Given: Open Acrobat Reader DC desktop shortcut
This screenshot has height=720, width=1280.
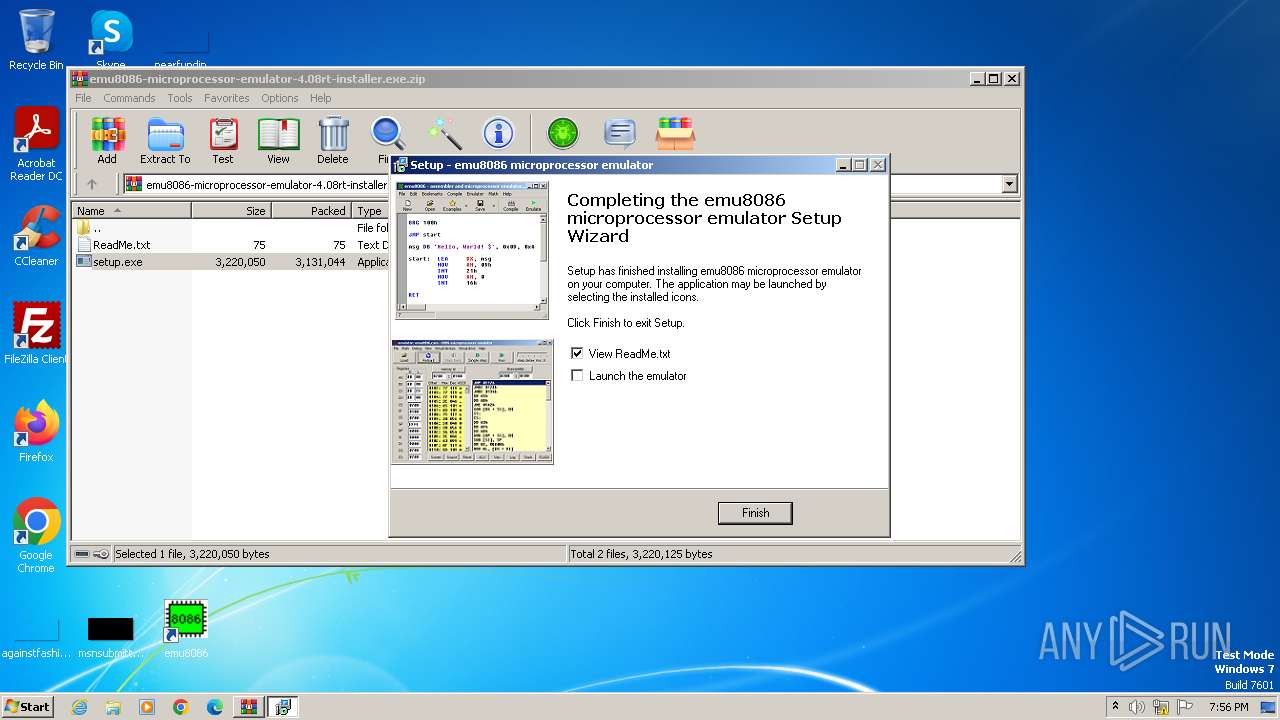Looking at the screenshot, I should (36, 145).
